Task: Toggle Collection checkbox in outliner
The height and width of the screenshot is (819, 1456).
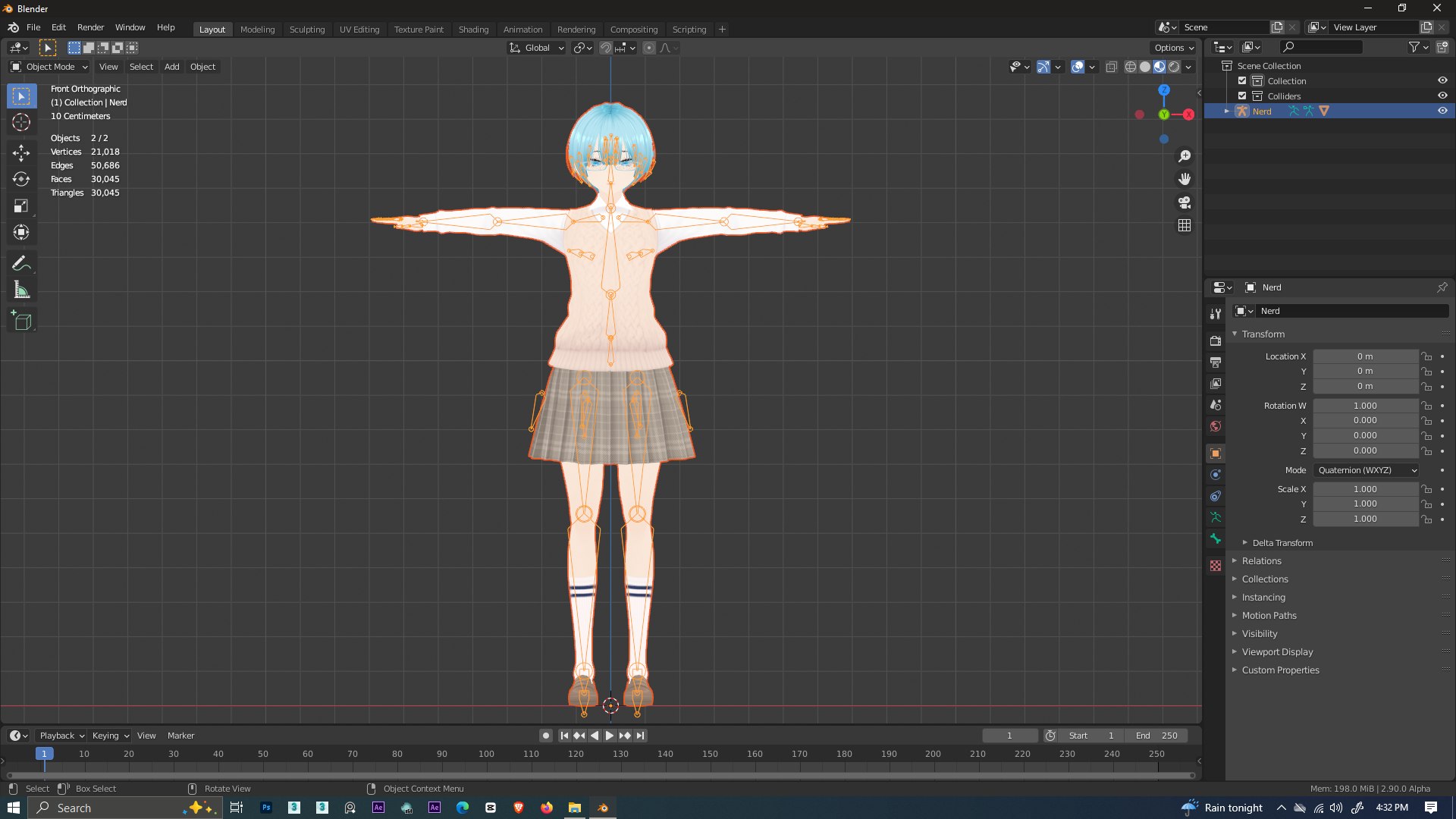Action: click(1242, 80)
